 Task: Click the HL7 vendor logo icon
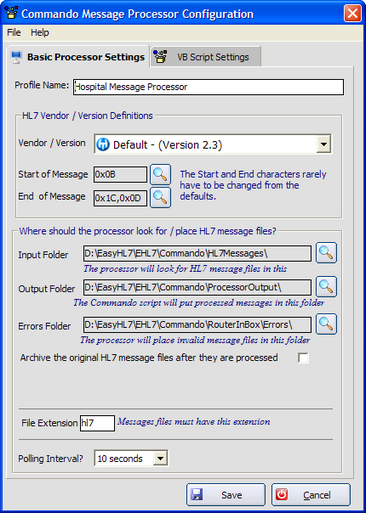click(103, 145)
